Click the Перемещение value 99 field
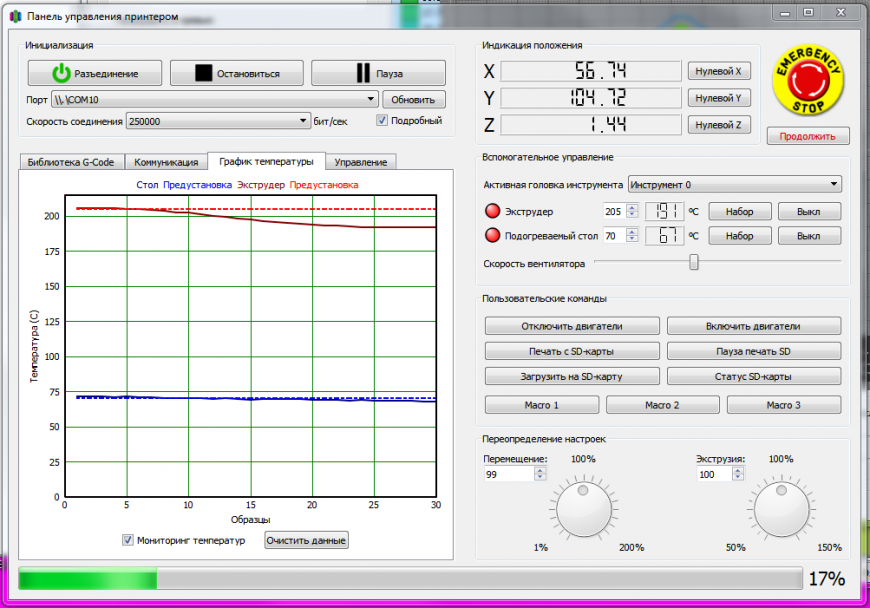 (509, 474)
